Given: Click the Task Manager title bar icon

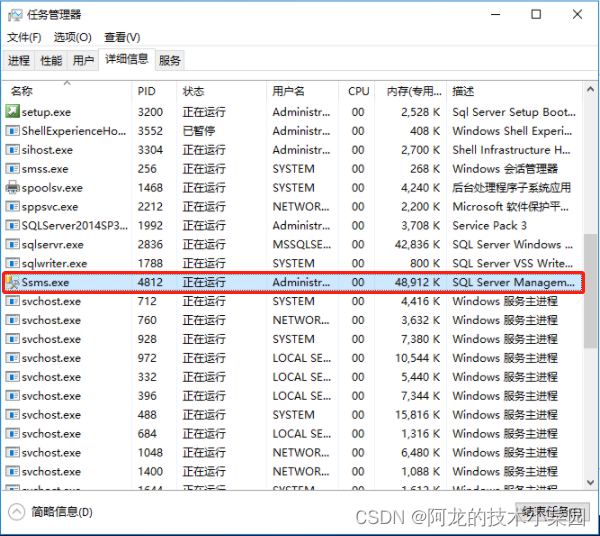Looking at the screenshot, I should [15, 15].
